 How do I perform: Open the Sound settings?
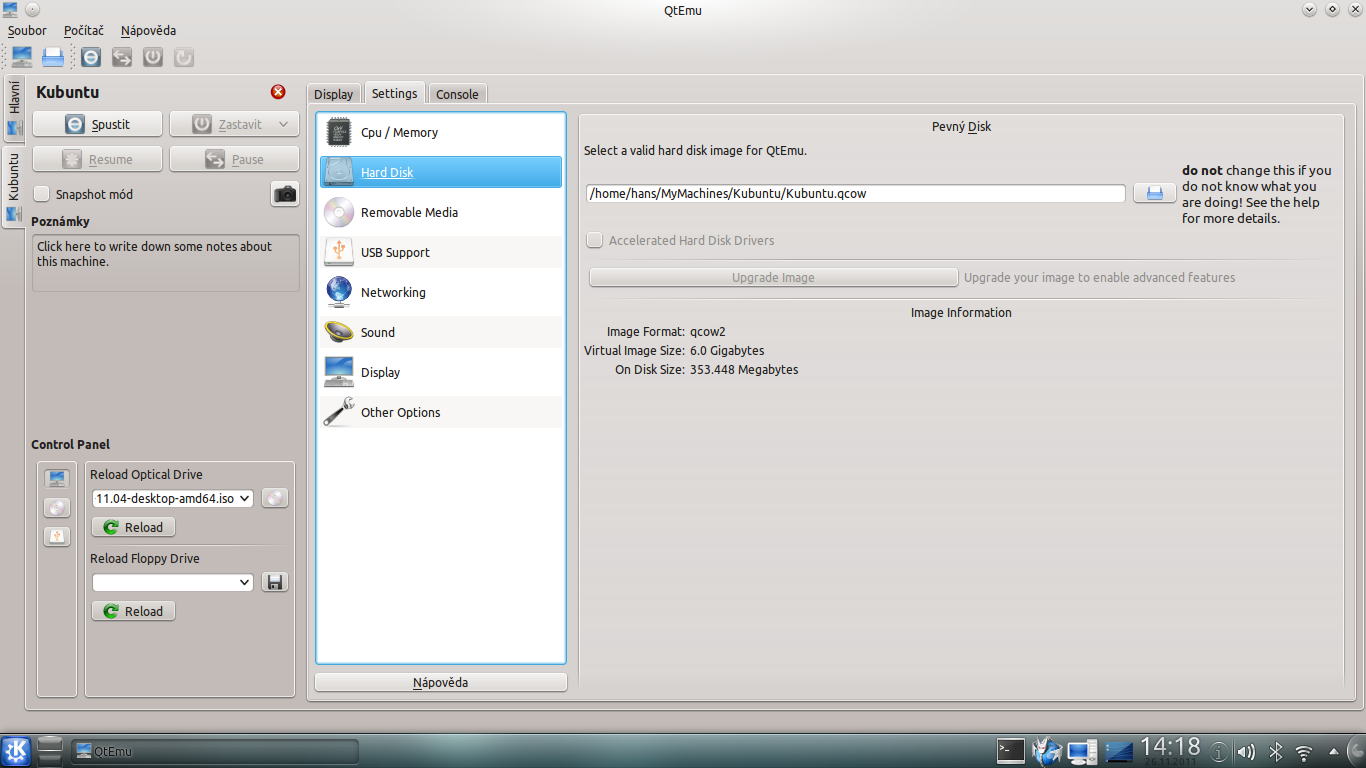[441, 332]
